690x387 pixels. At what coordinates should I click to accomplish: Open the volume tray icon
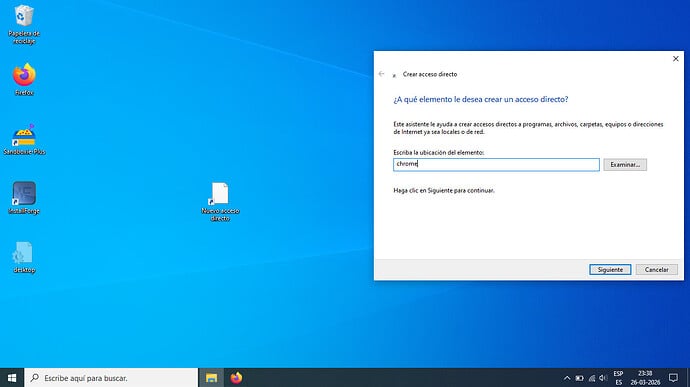click(603, 378)
